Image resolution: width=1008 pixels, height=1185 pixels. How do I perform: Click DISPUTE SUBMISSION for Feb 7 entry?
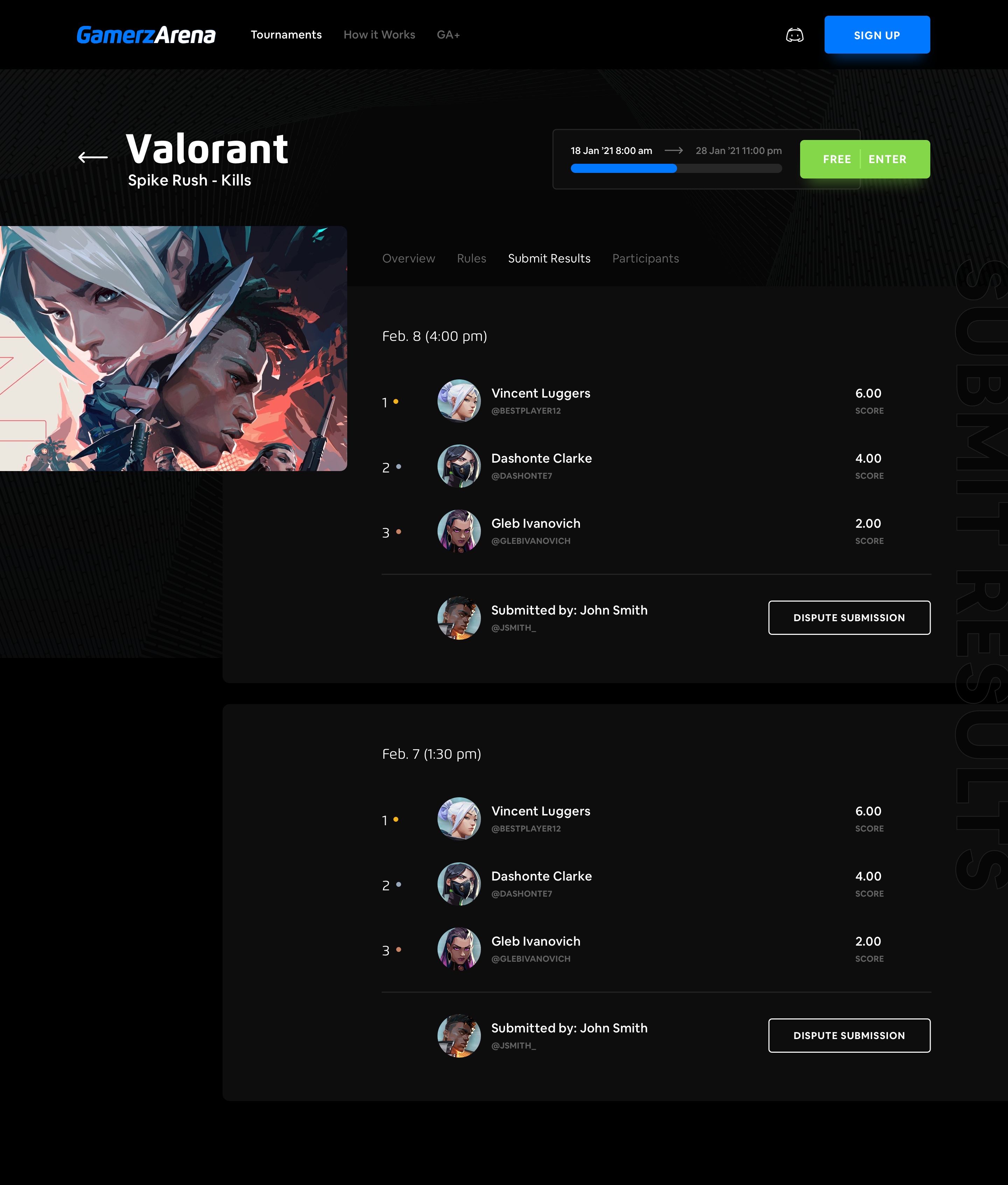849,1035
